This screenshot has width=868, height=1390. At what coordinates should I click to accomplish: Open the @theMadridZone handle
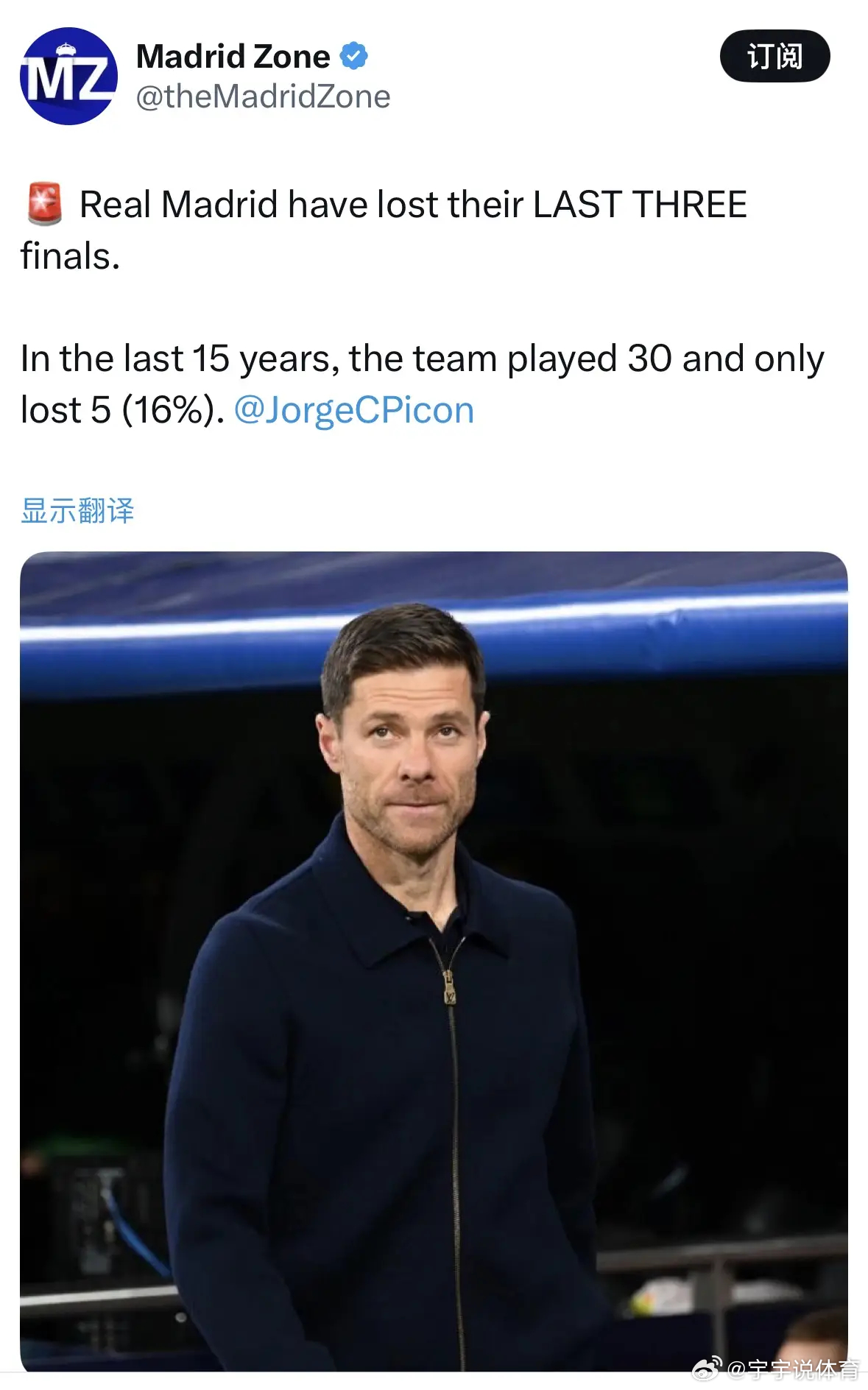coord(263,96)
